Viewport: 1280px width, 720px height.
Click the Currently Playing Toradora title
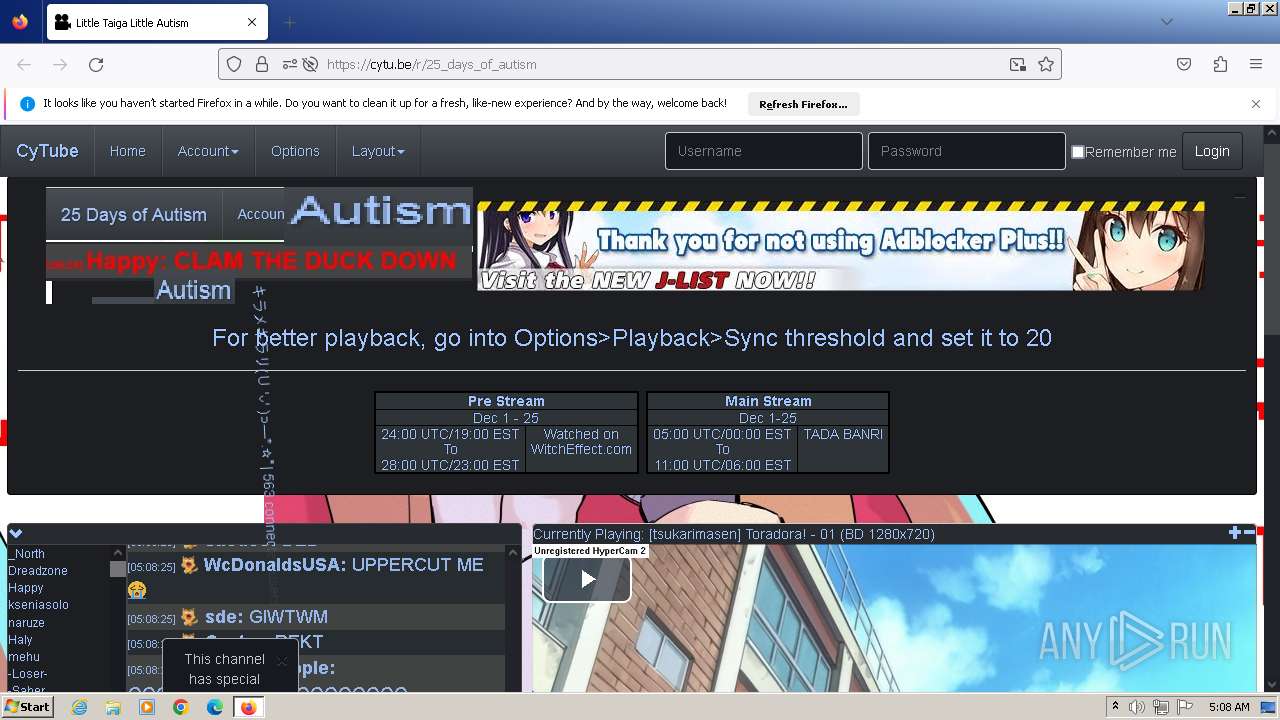click(x=734, y=534)
